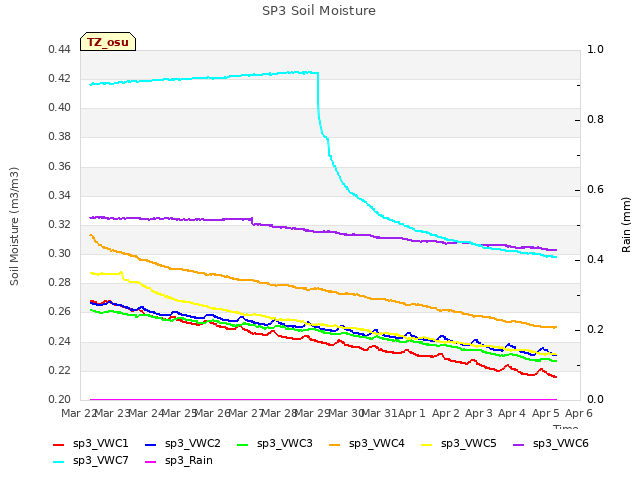Viewport: 640px width, 480px height.
Task: Click the Apr 2 date label
Action: point(446,413)
